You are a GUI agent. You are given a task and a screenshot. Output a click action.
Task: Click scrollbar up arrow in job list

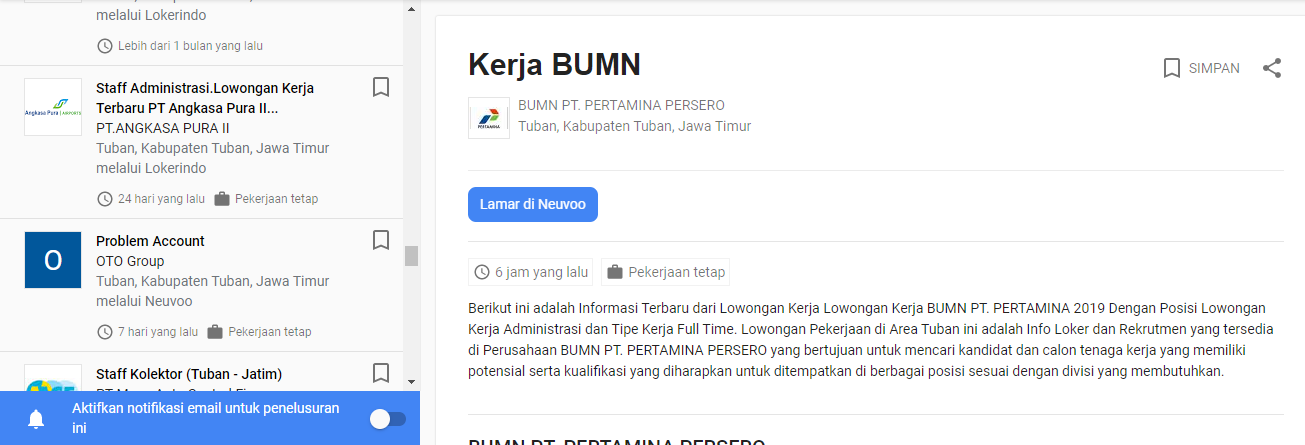click(411, 8)
